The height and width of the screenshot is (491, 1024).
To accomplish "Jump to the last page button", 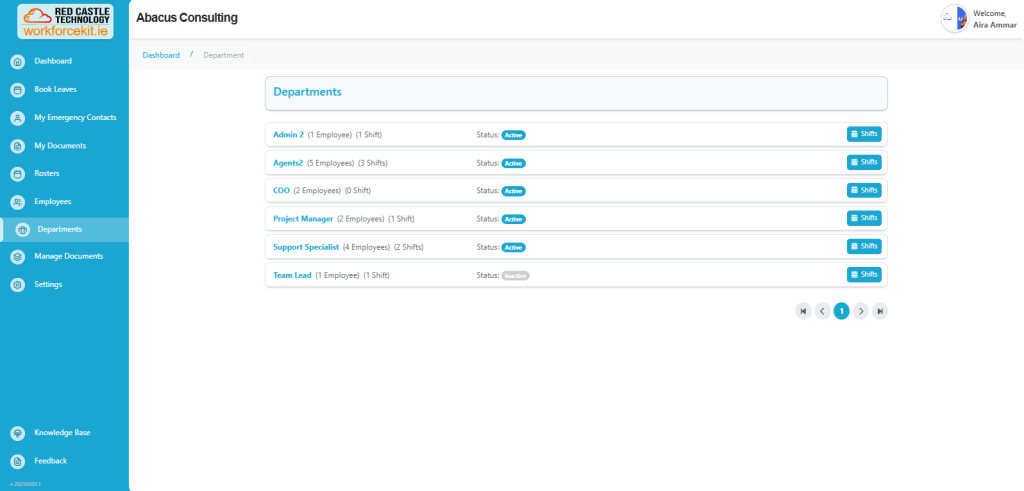I will point(880,311).
